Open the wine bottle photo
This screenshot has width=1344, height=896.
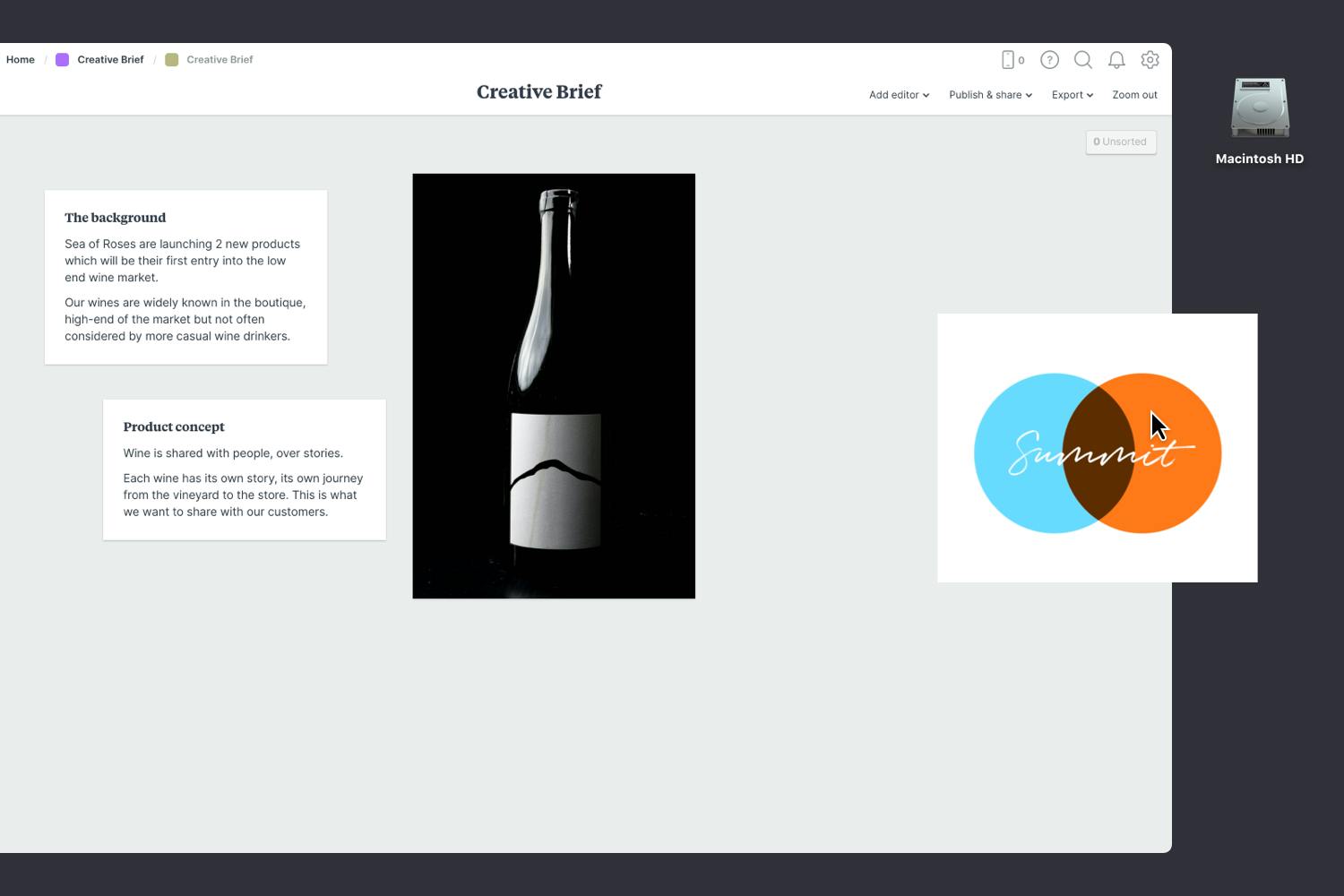(x=554, y=385)
